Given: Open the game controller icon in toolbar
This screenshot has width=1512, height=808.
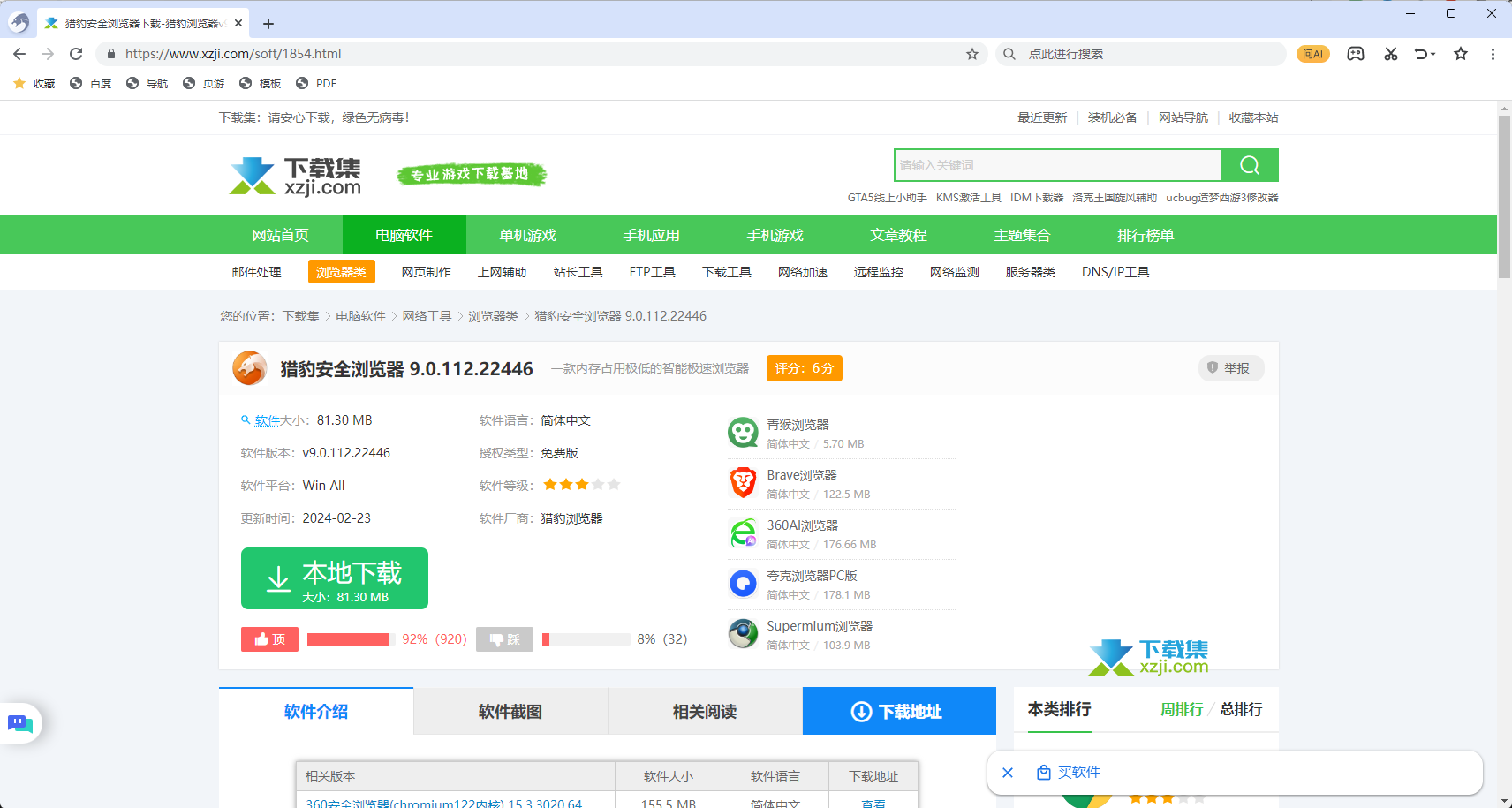Looking at the screenshot, I should 1356,54.
